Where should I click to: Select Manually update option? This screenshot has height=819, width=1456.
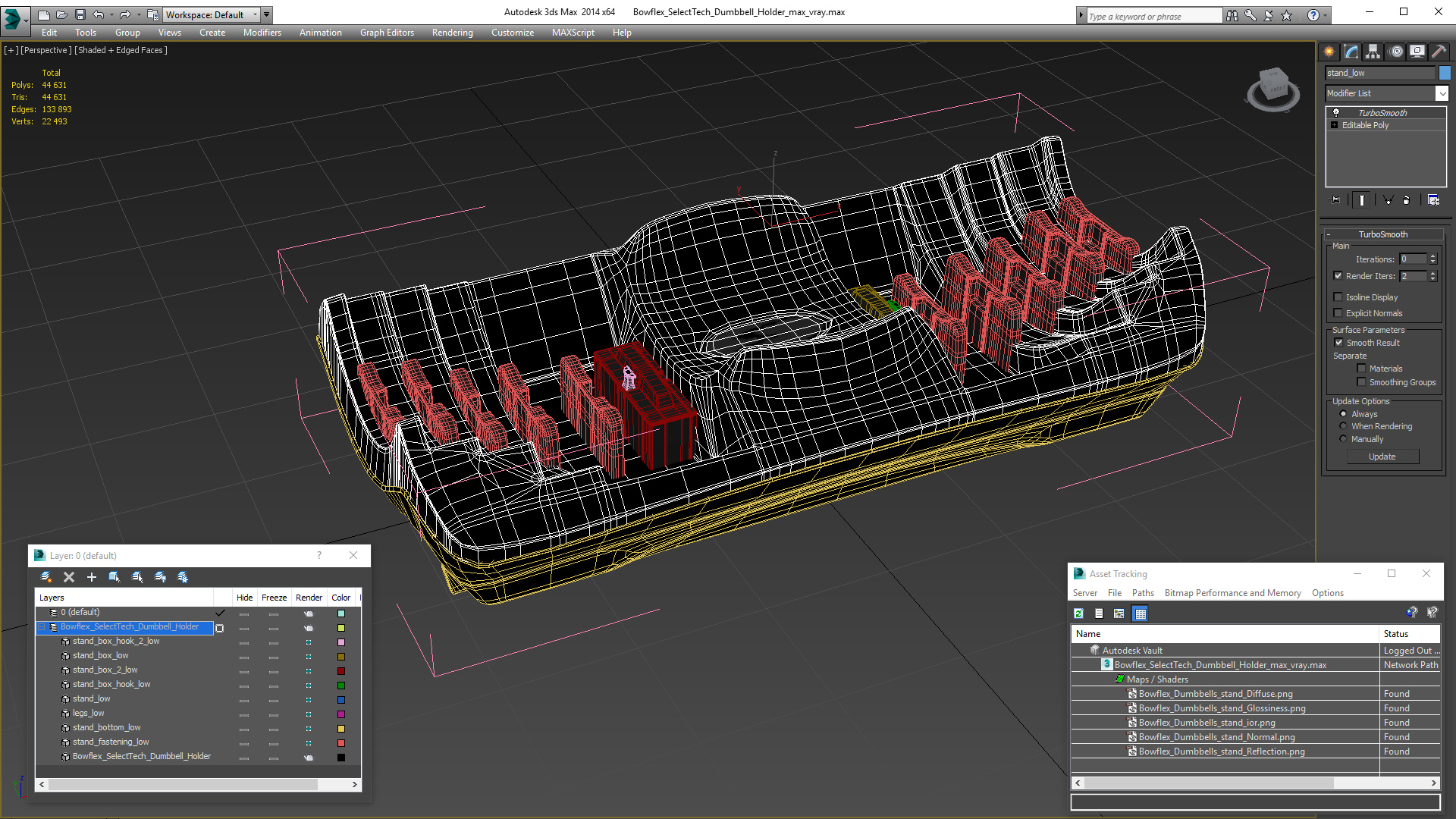(x=1344, y=439)
